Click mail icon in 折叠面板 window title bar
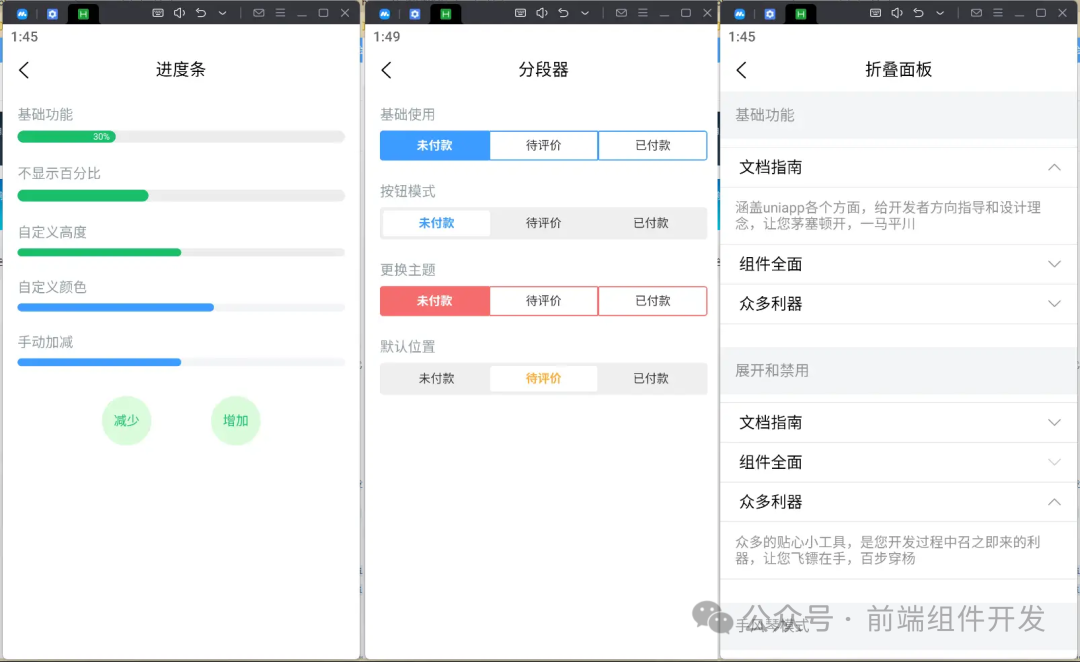 click(x=976, y=13)
